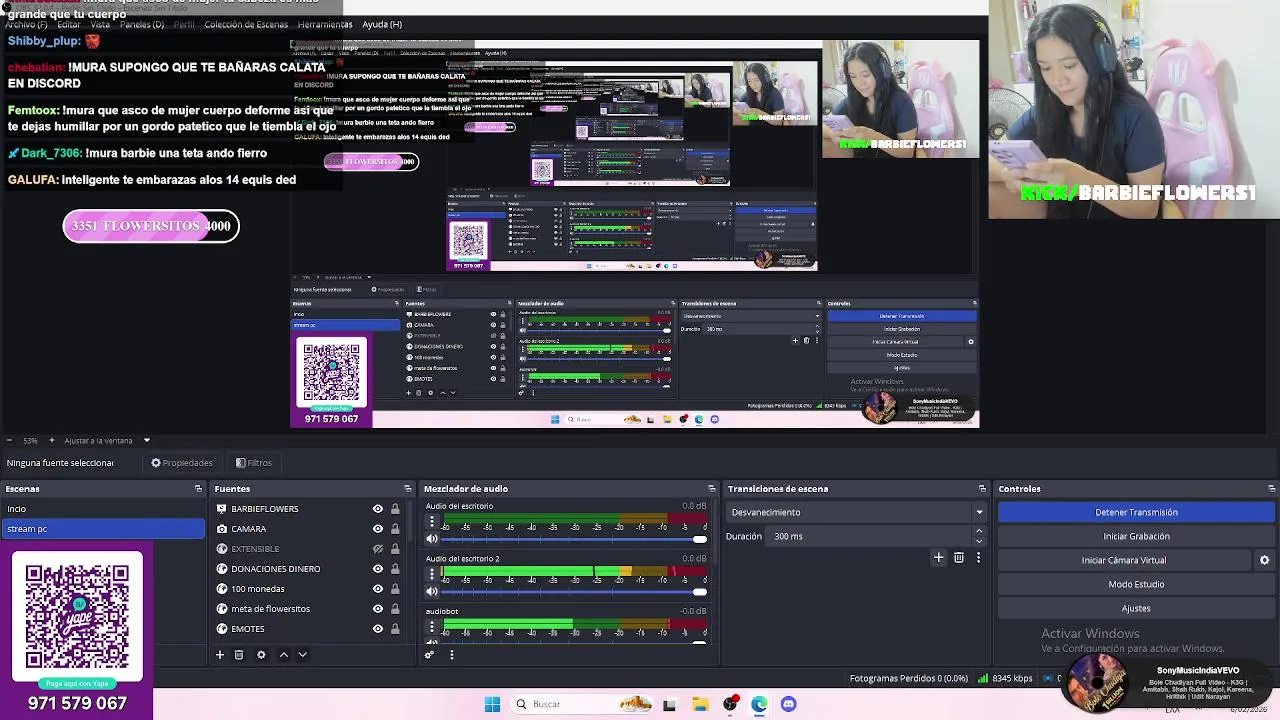1280x720 pixels.
Task: Open the Herramientas menu
Action: [325, 24]
